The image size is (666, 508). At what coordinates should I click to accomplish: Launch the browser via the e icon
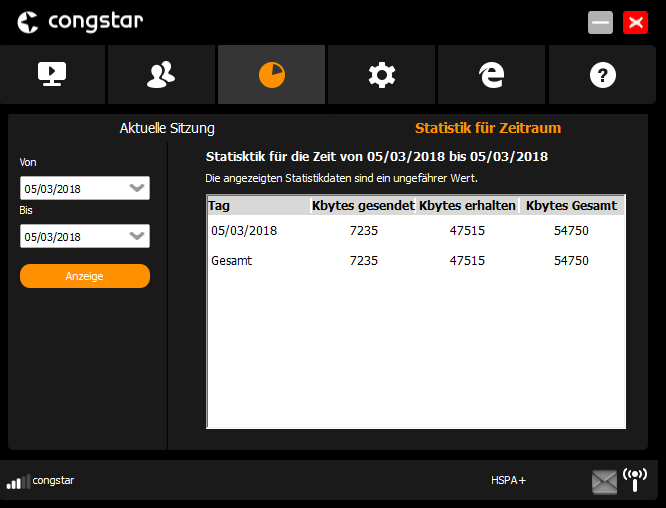tap(491, 75)
